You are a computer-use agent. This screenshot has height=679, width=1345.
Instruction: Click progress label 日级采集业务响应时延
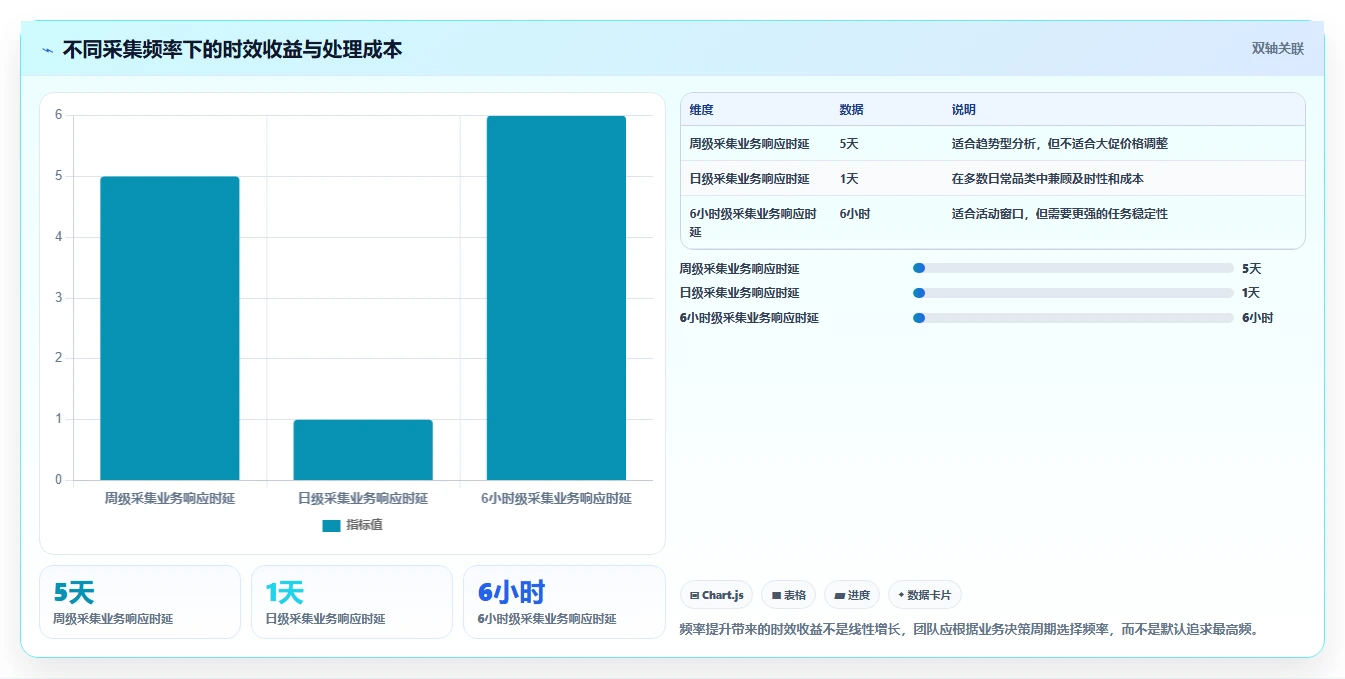739,293
